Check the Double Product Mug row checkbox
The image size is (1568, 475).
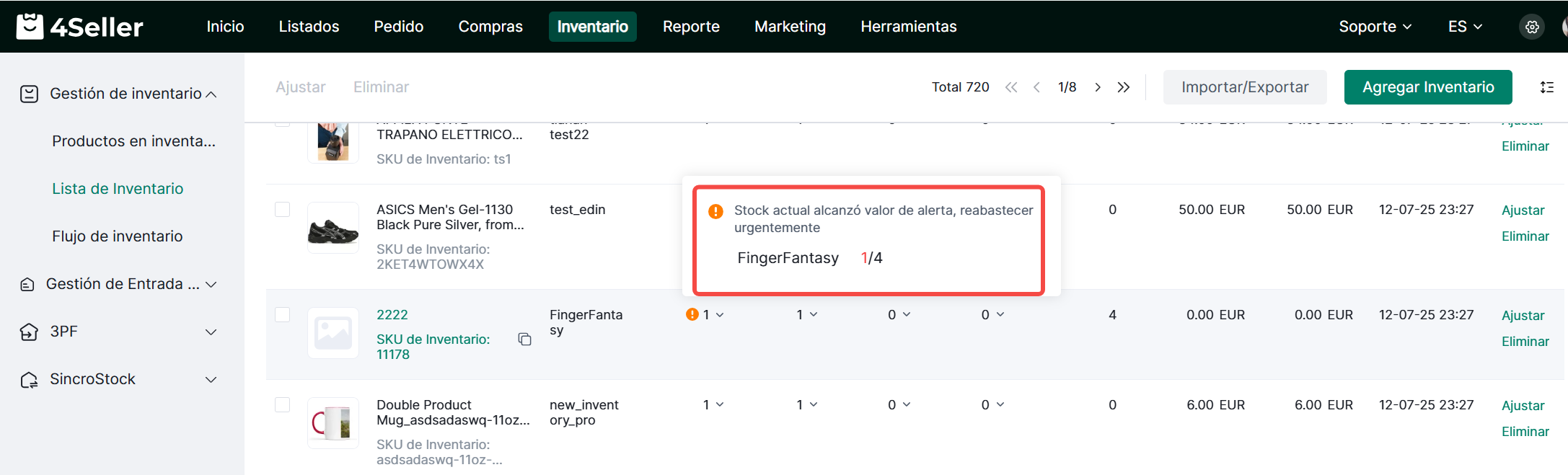point(283,404)
